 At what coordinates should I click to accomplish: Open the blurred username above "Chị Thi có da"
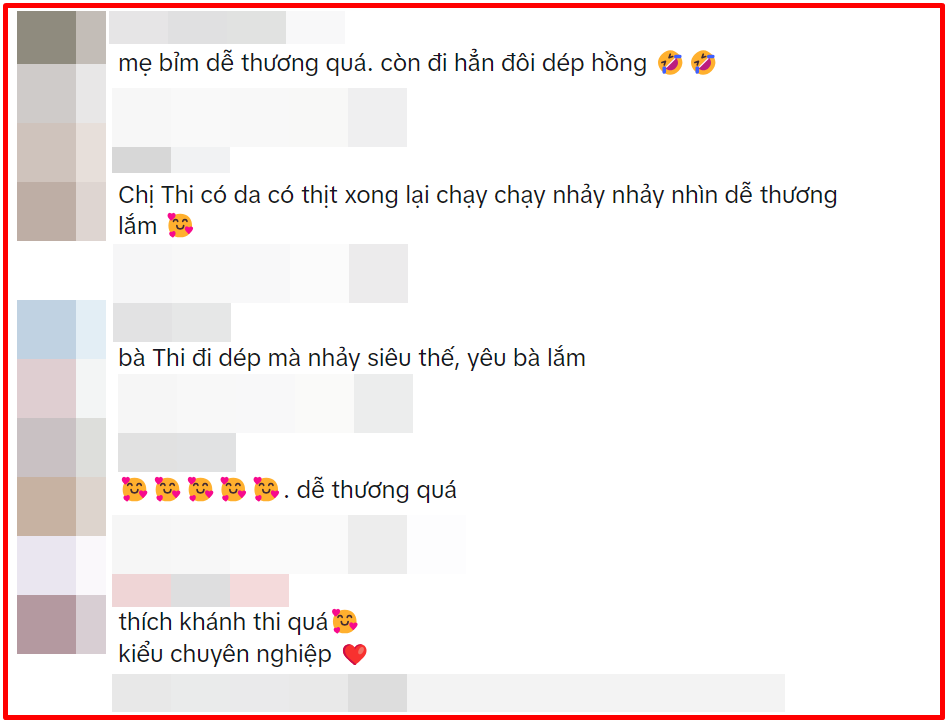coord(171,160)
